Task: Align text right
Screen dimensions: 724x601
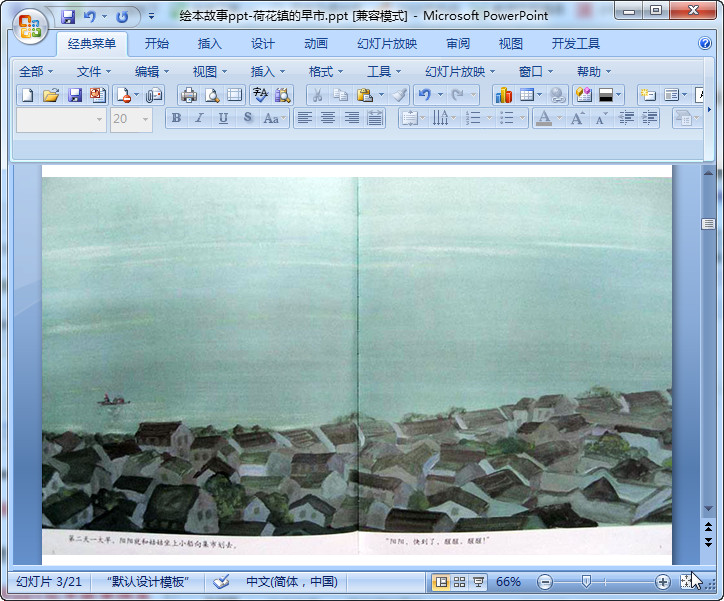Action: point(351,118)
